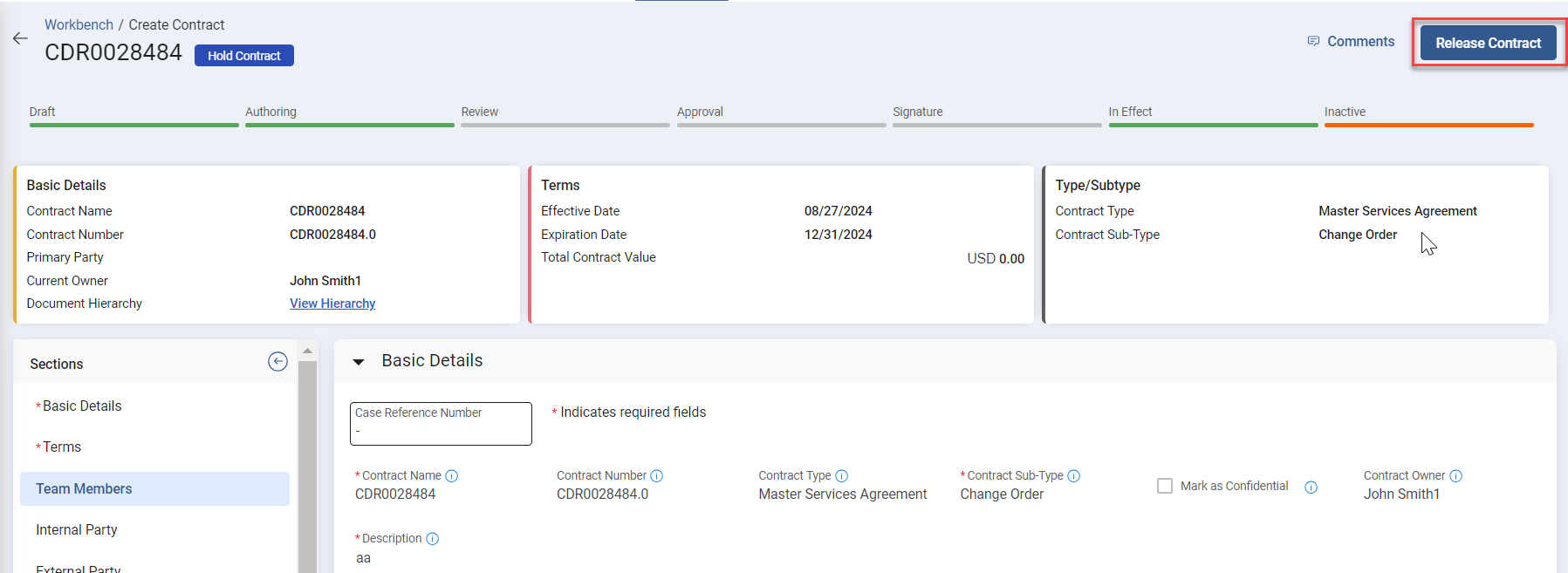This screenshot has width=1568, height=573.
Task: Open the View Hierarchy link
Action: [332, 304]
